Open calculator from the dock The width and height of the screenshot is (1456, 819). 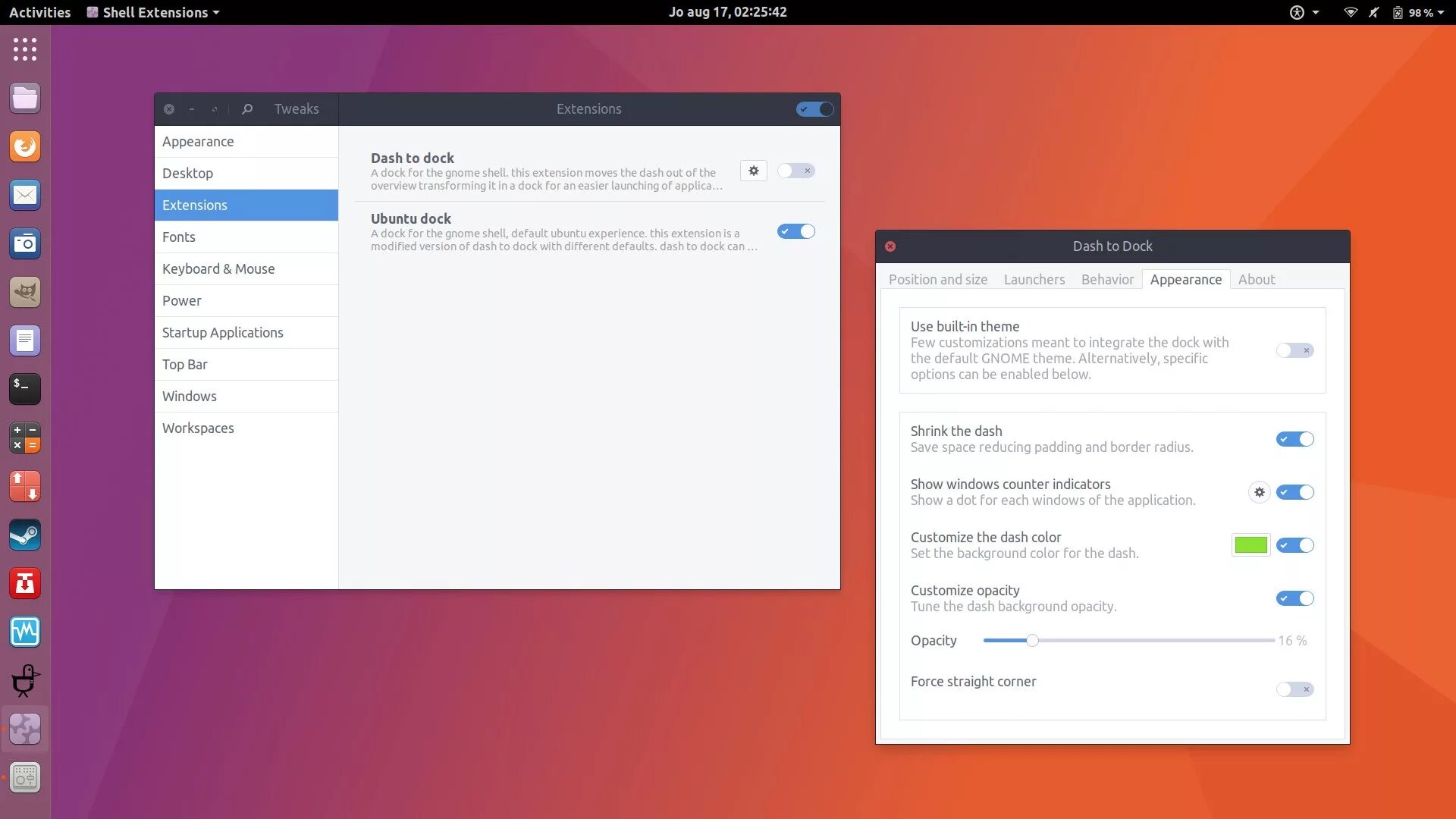[25, 438]
